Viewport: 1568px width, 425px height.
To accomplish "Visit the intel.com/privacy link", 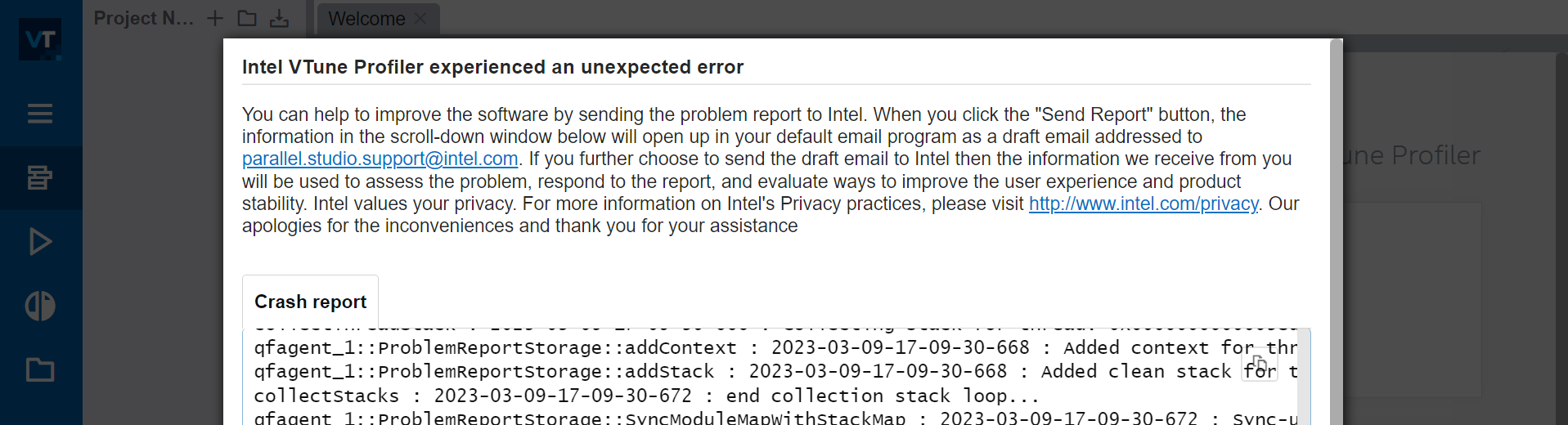I will pyautogui.click(x=1143, y=204).
